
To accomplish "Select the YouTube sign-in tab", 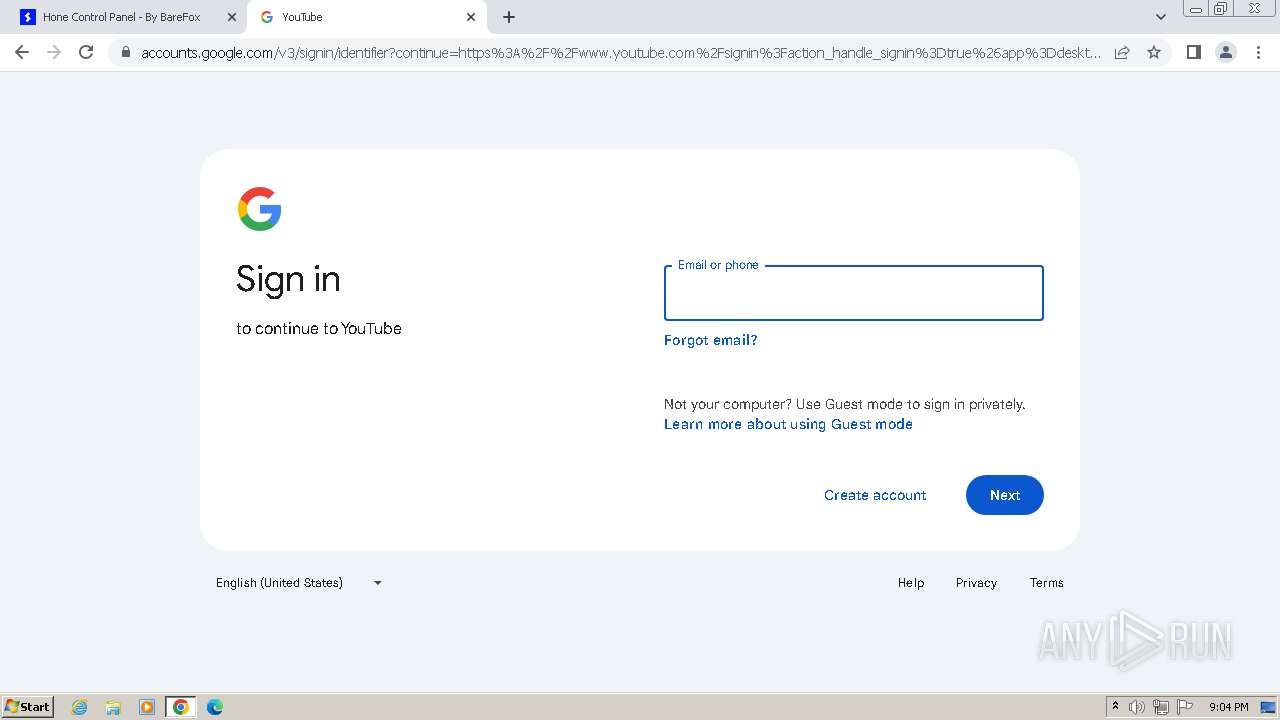I will pyautogui.click(x=365, y=17).
